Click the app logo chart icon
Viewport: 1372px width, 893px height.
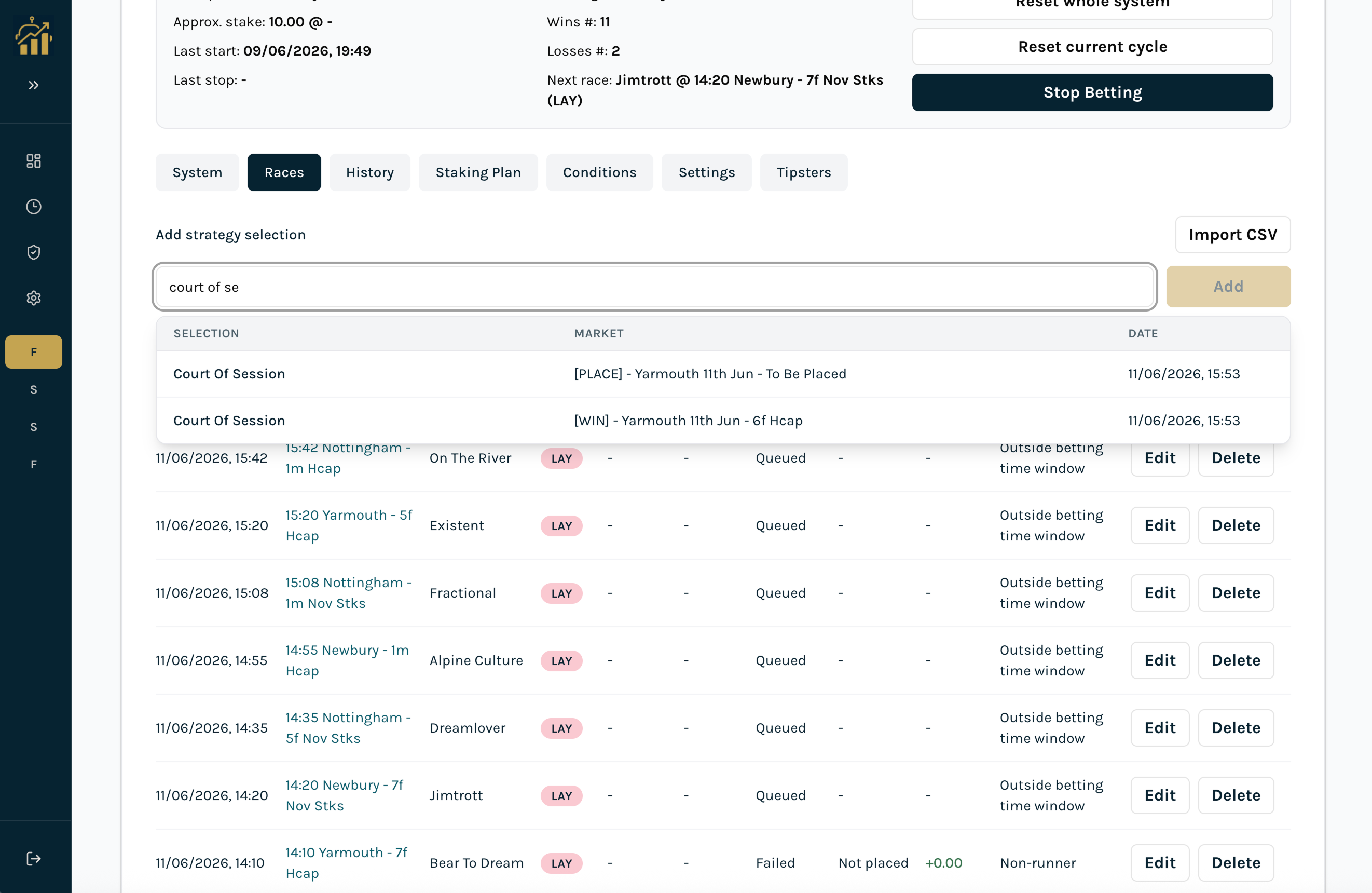point(34,36)
